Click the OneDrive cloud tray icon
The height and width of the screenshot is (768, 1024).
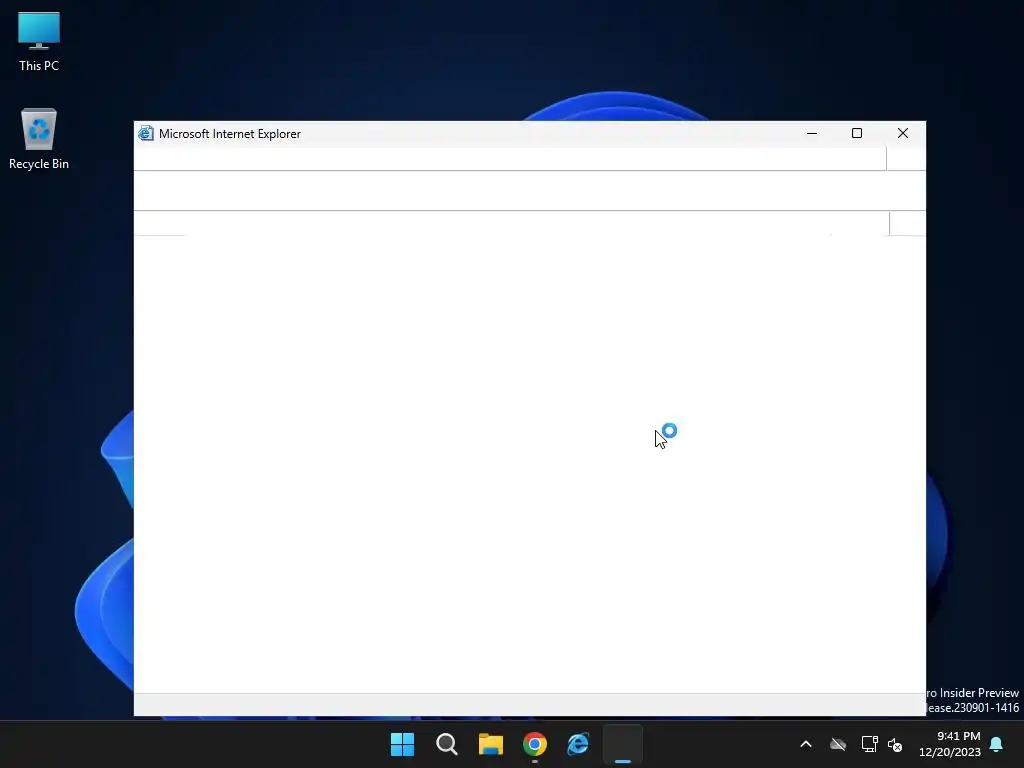(x=838, y=744)
